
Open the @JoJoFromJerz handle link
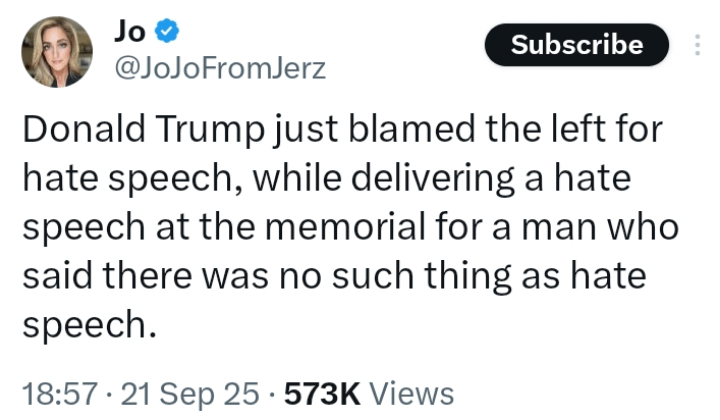point(220,68)
